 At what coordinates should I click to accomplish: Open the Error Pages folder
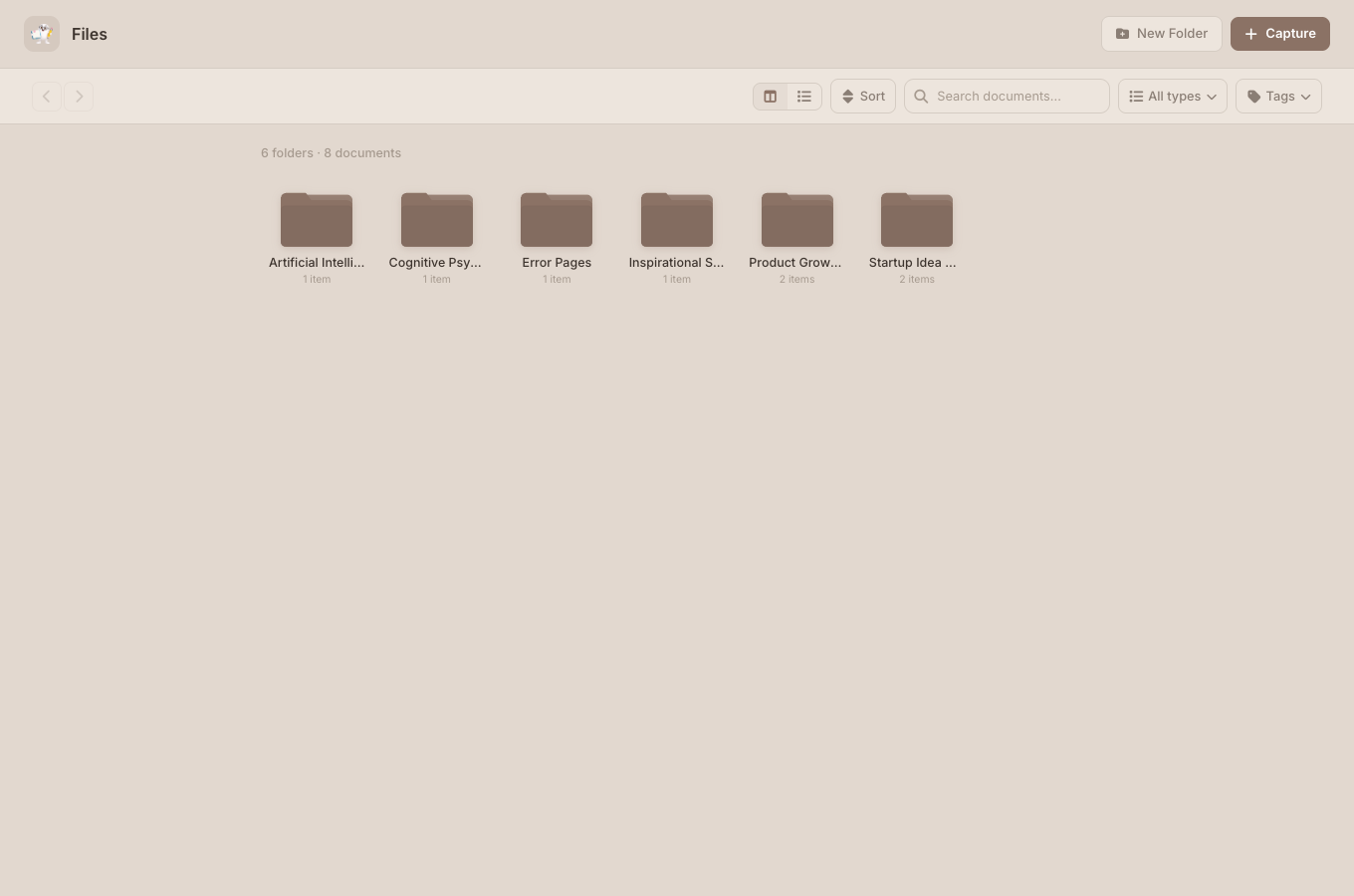[x=557, y=219]
